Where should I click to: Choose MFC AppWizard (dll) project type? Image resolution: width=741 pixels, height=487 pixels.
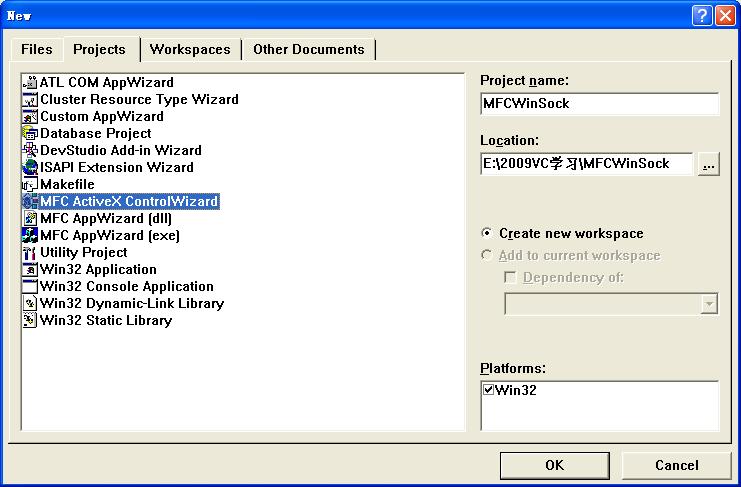click(x=106, y=218)
